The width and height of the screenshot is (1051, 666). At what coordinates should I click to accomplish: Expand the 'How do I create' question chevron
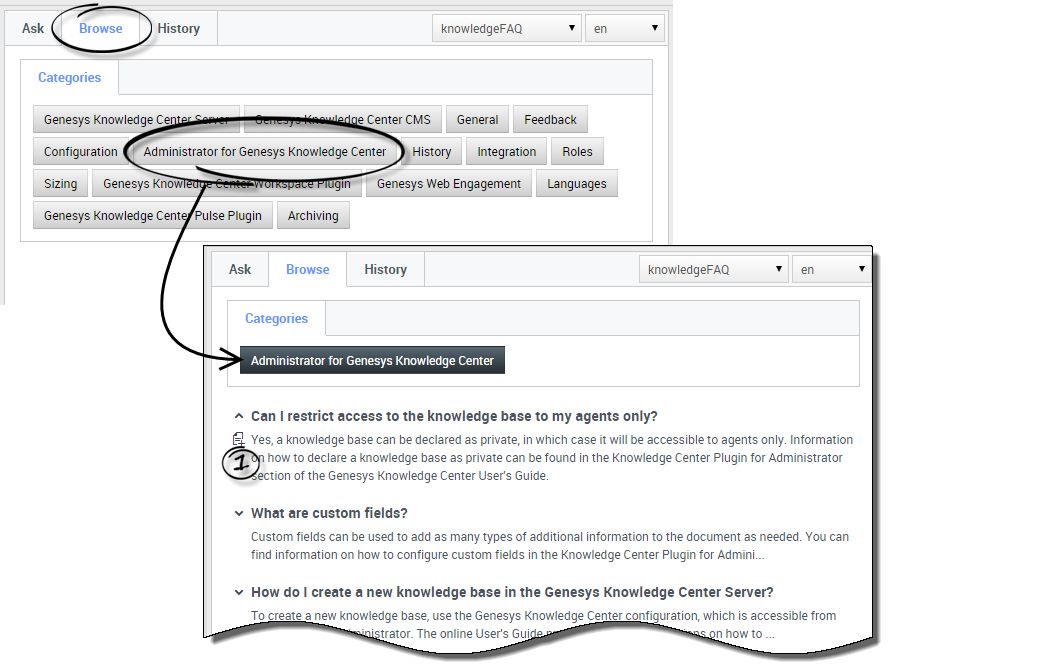[239, 592]
